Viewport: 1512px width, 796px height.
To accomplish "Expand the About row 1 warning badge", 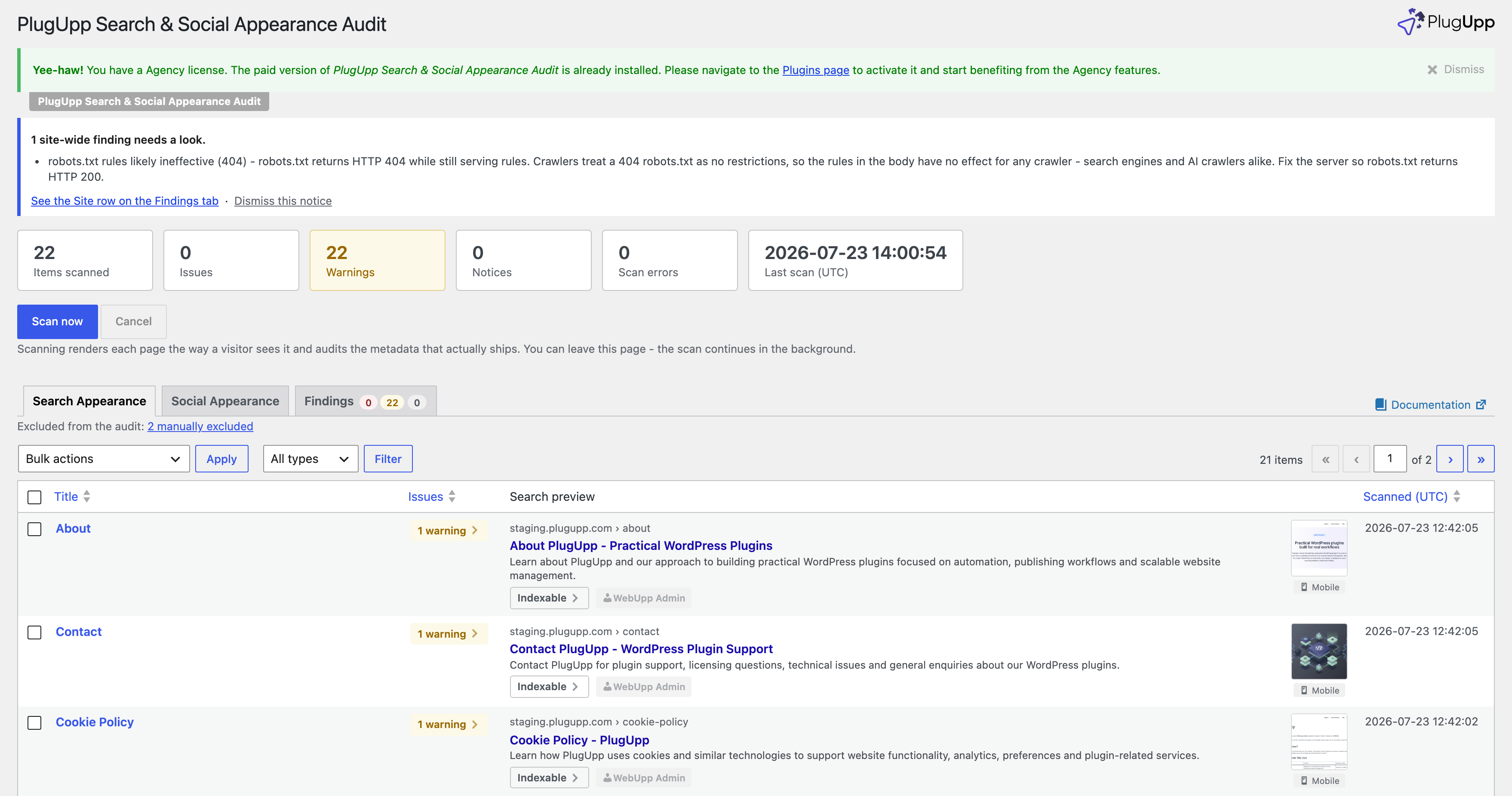I will tap(449, 531).
